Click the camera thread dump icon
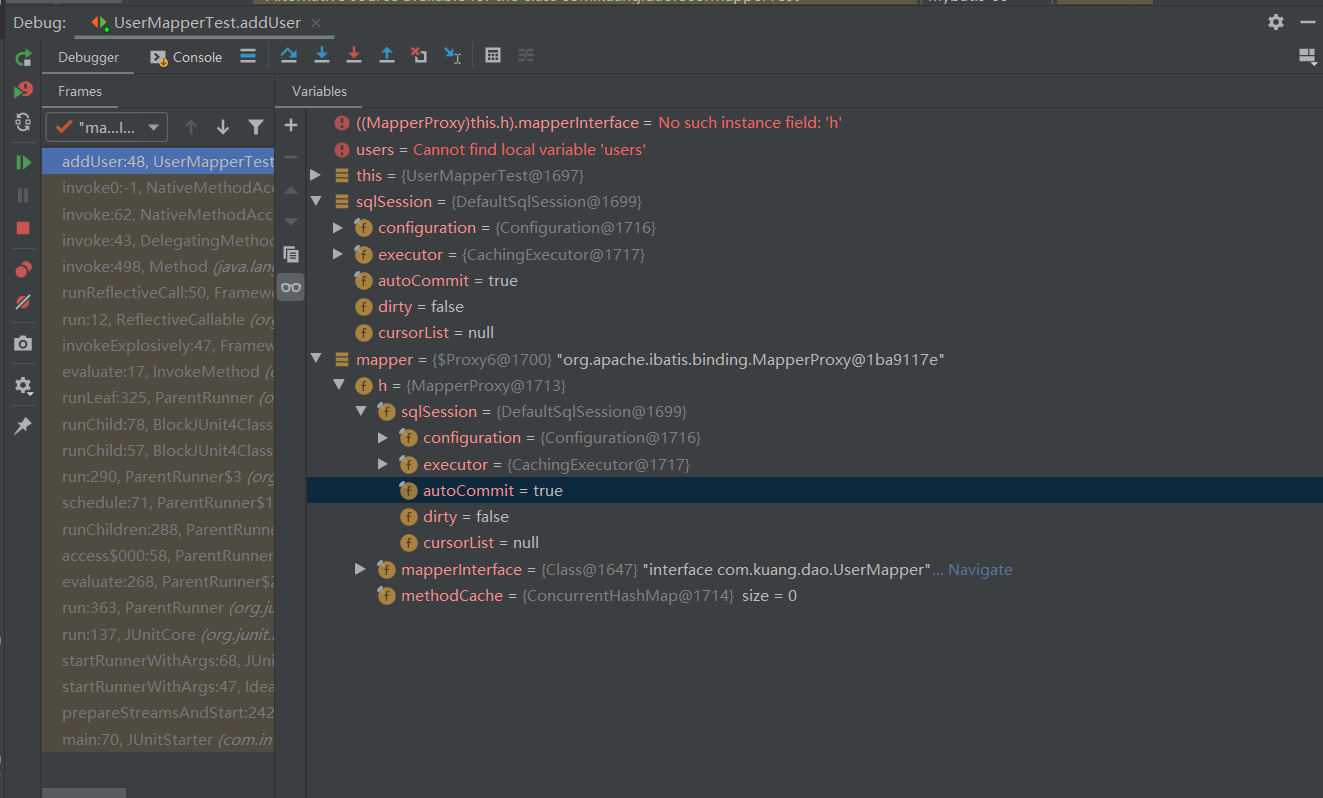1323x798 pixels. tap(22, 343)
